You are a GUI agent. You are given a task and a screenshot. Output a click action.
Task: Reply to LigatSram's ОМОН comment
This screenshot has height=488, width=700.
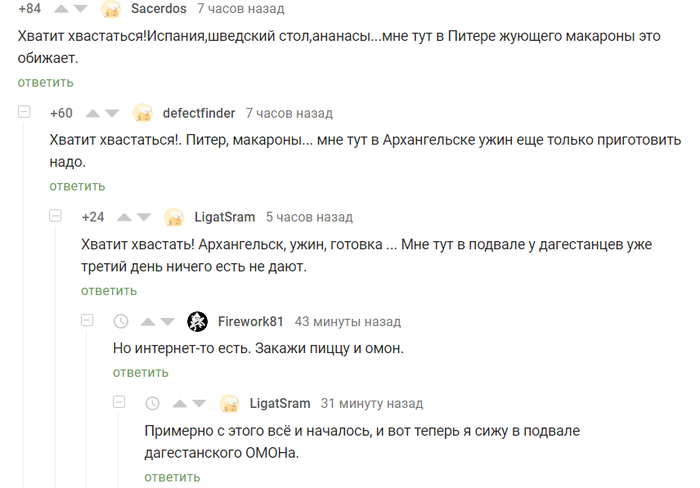pos(172,477)
